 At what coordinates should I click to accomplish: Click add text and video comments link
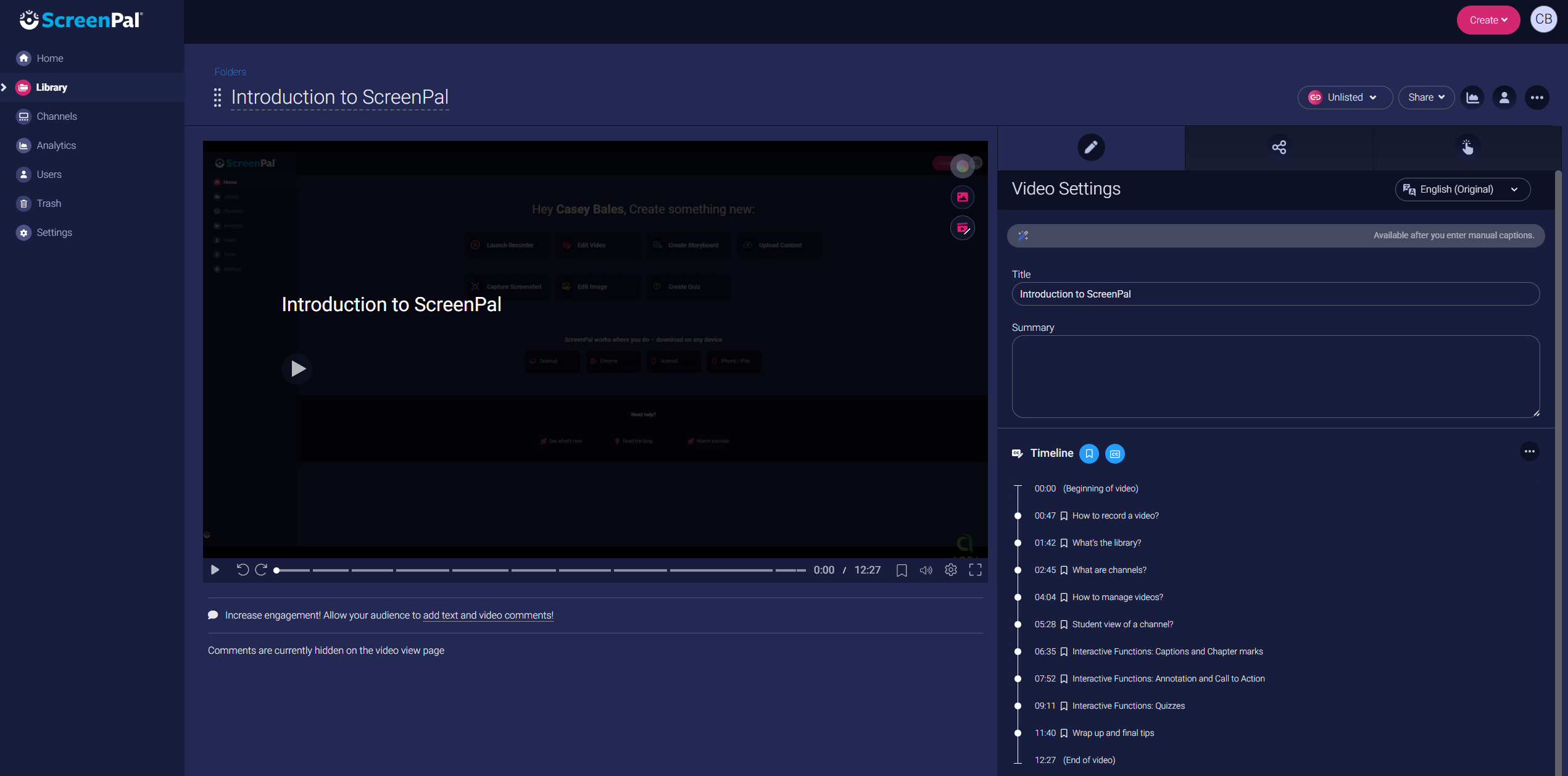click(487, 615)
